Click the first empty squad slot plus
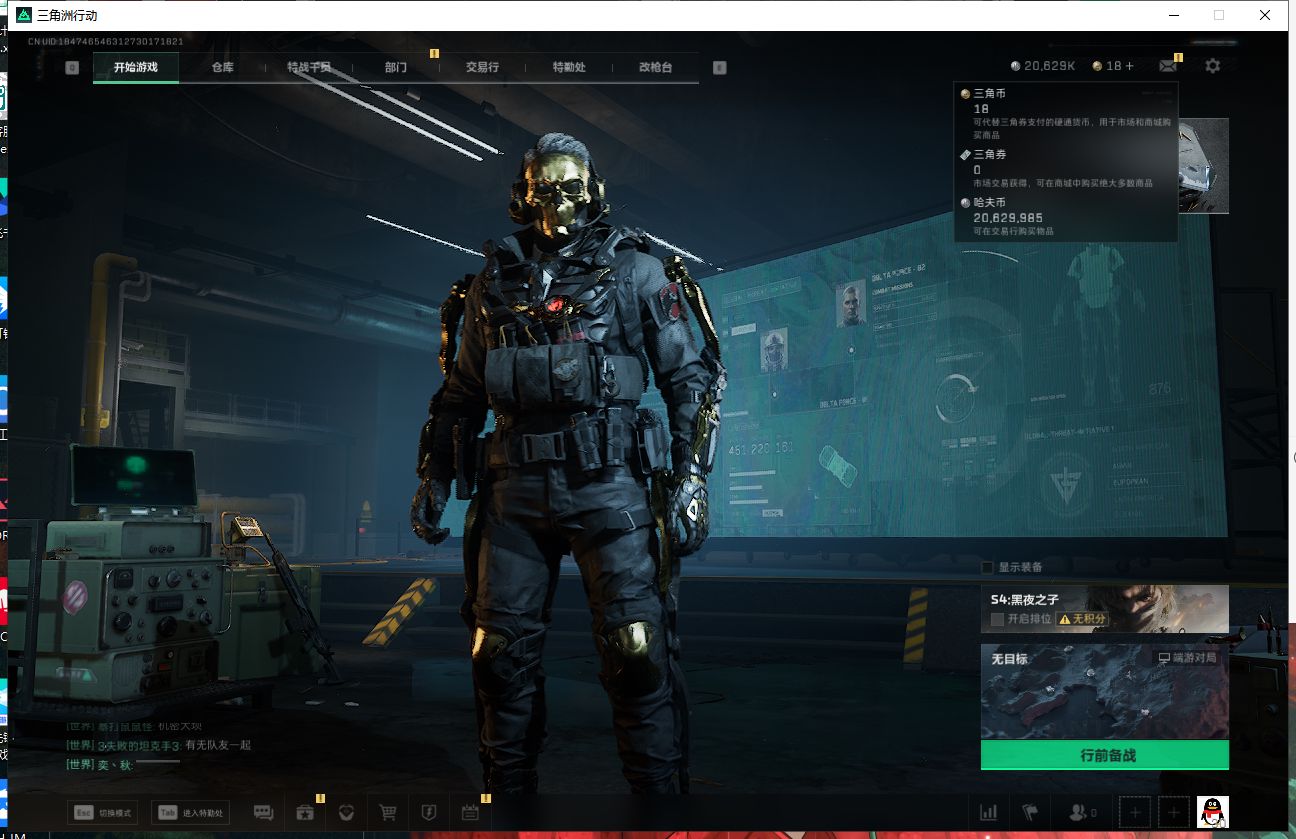Screen dimensions: 1296x839 coord(1135,812)
